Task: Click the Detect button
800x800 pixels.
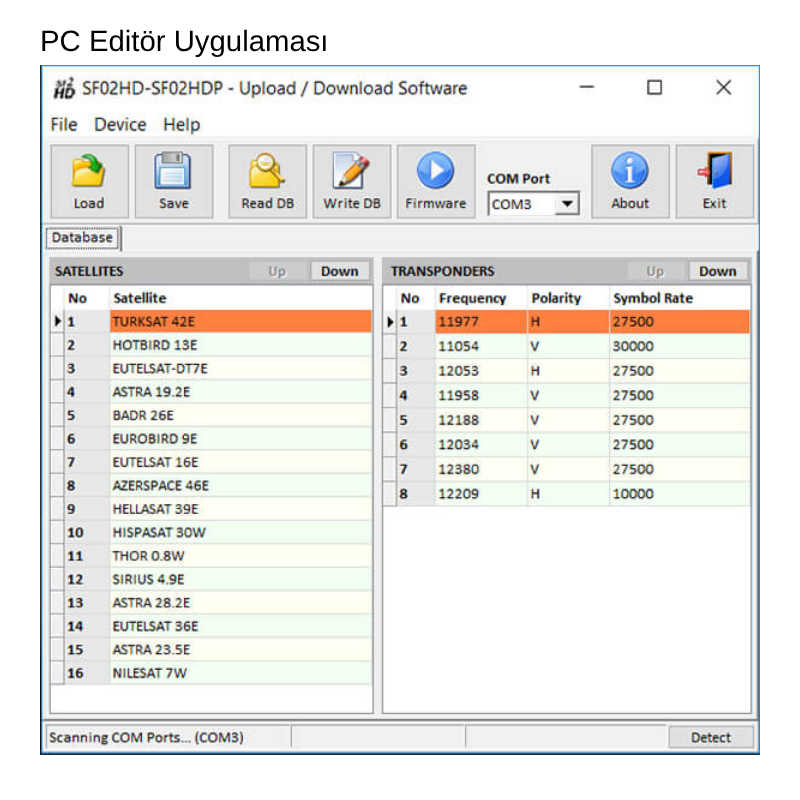Action: [x=711, y=737]
